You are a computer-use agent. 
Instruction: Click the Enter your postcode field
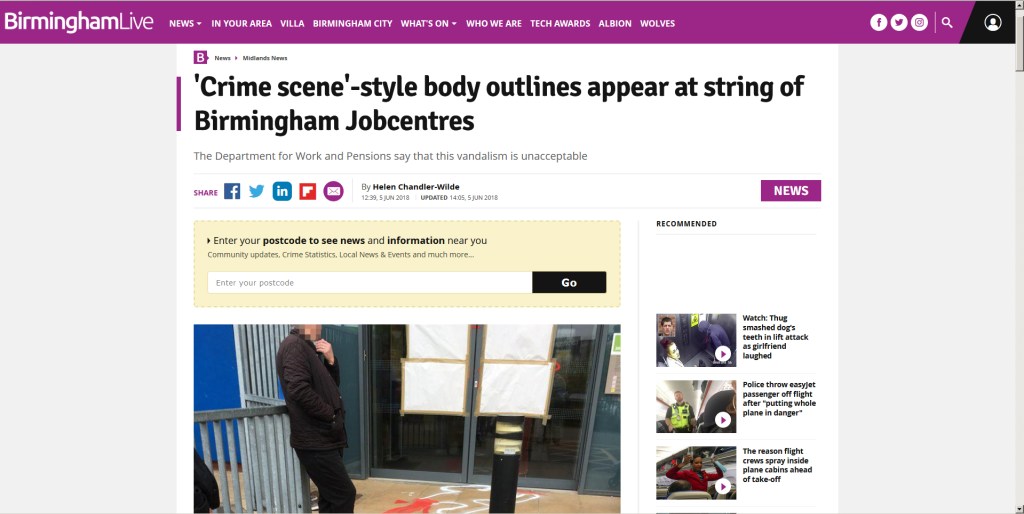tap(370, 282)
